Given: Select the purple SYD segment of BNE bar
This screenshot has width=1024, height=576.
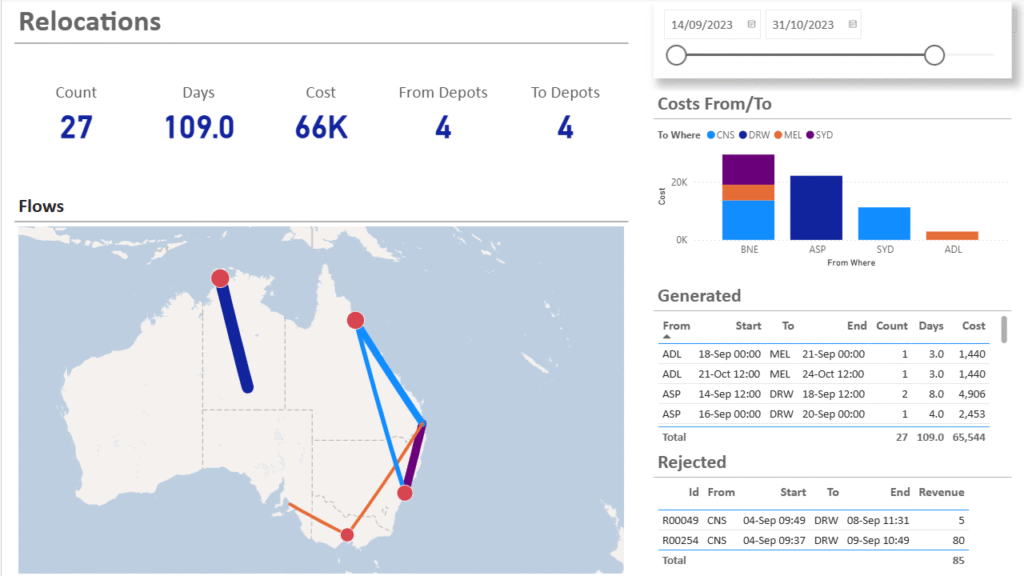Looking at the screenshot, I should tap(748, 169).
